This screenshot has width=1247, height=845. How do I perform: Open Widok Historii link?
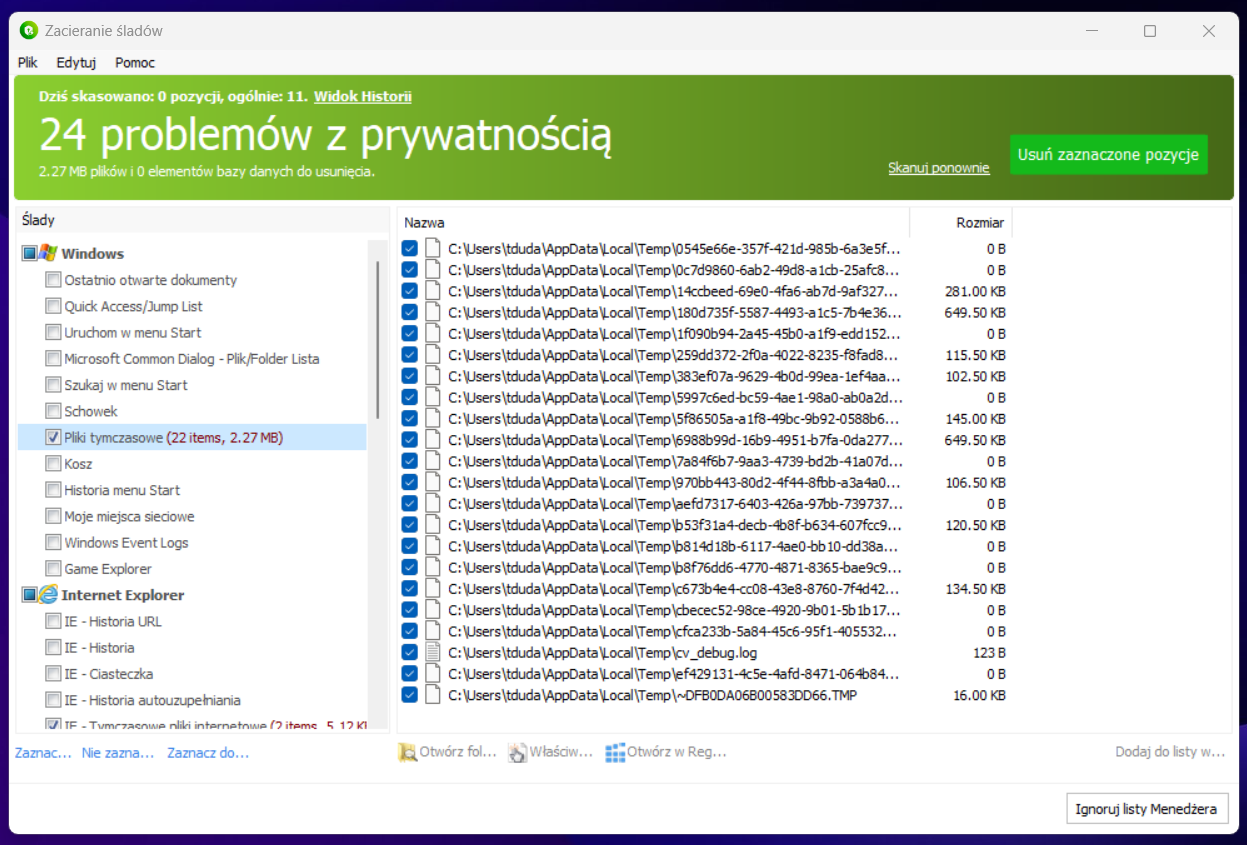(364, 95)
